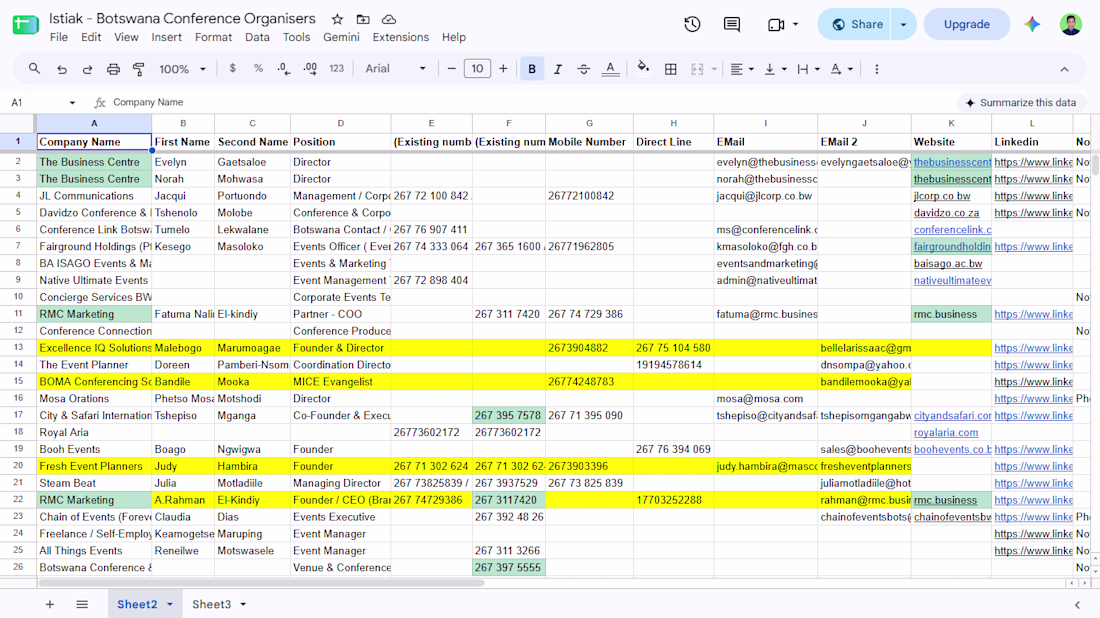
Task: Open text wrapping options
Action: (x=808, y=69)
